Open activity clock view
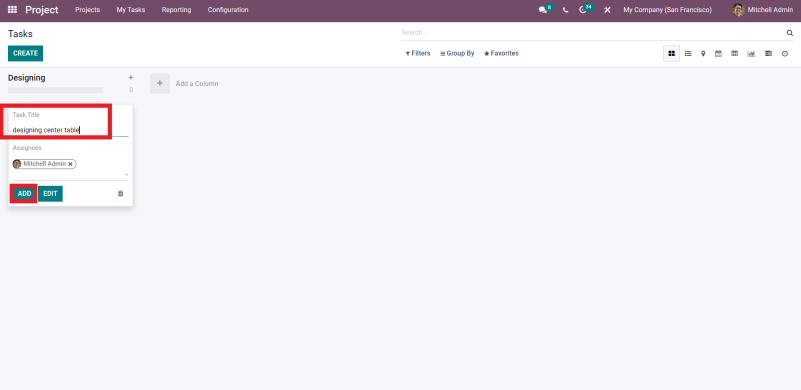 (785, 53)
